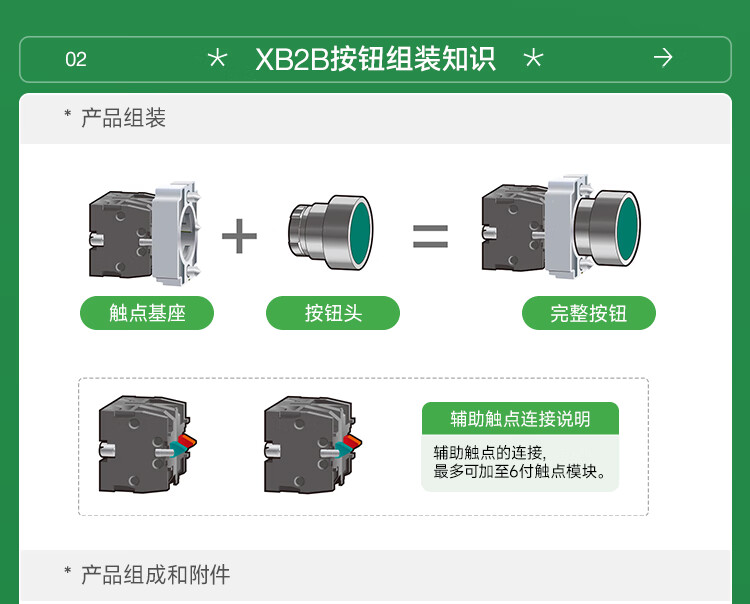Screen dimensions: 750x604
Task: Click the left asterisk beside XB2B title
Action: click(217, 59)
